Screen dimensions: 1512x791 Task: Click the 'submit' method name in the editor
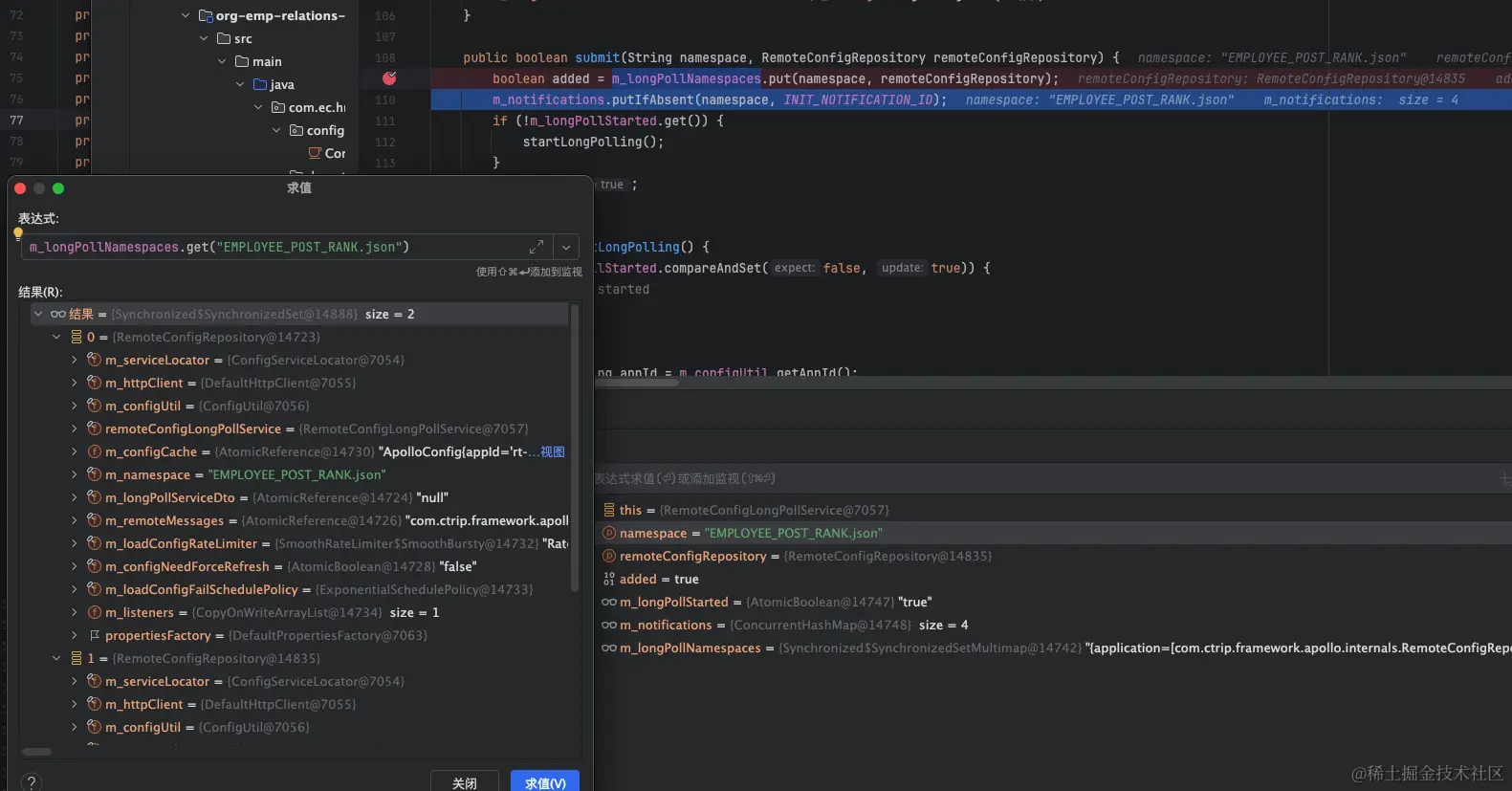click(598, 57)
